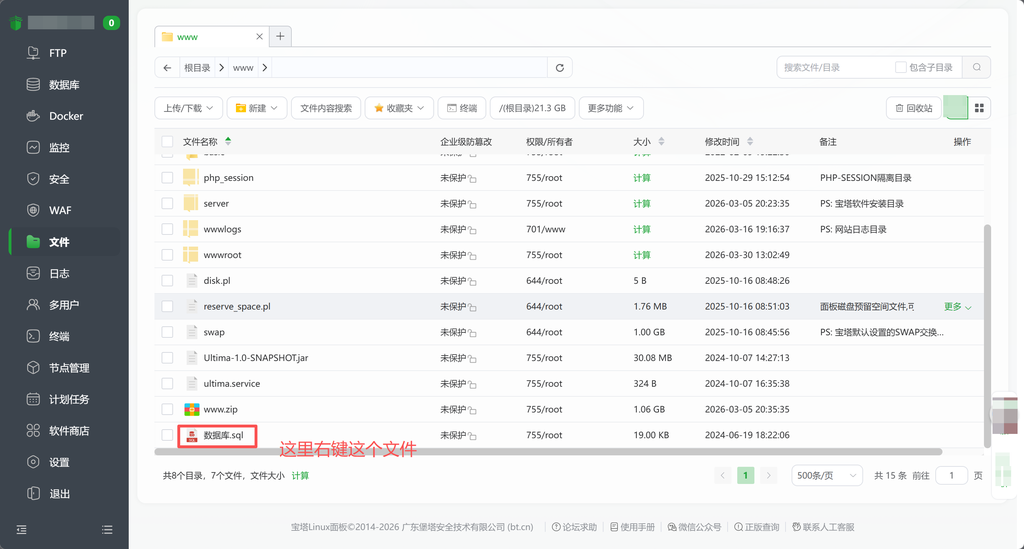The height and width of the screenshot is (549, 1024).
Task: Check the www.zip row checkbox
Action: coord(167,409)
